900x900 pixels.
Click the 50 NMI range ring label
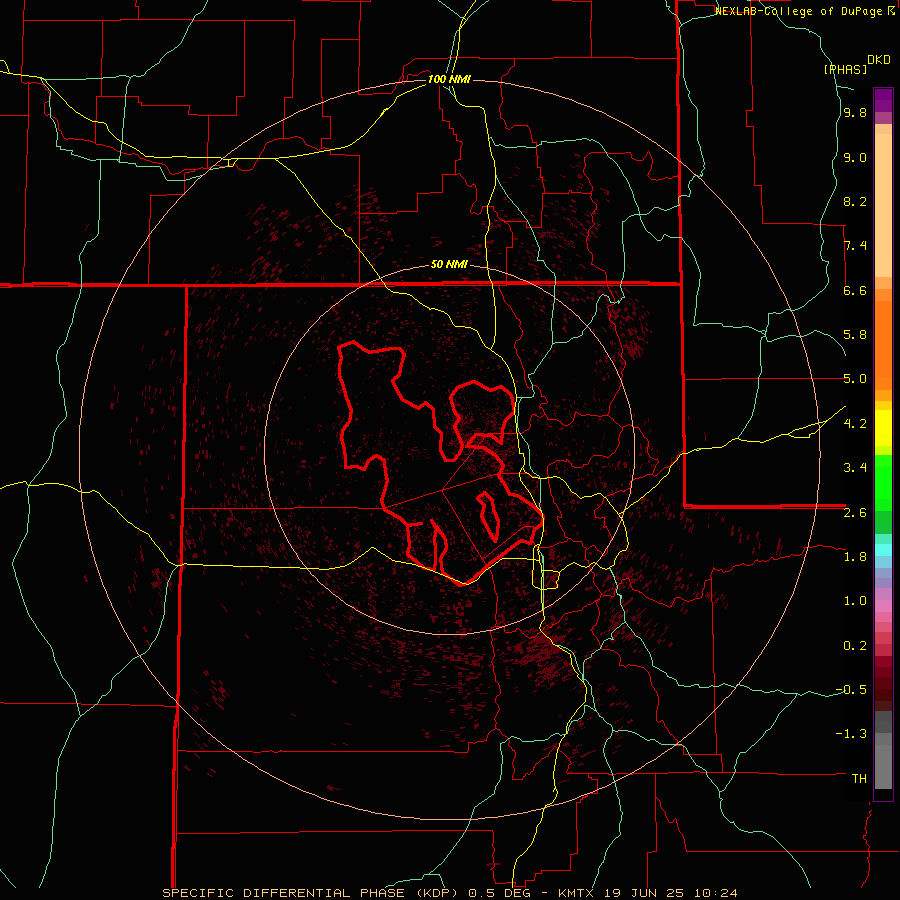tap(449, 265)
